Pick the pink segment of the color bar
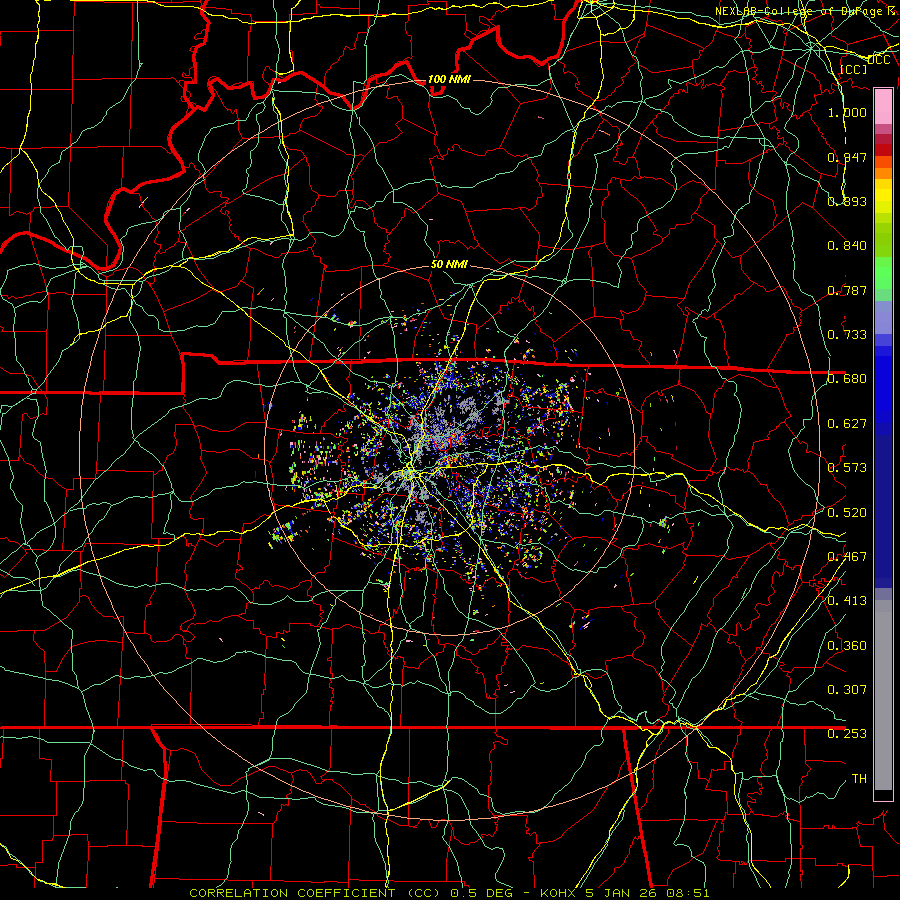Image resolution: width=900 pixels, height=900 pixels. [x=883, y=107]
